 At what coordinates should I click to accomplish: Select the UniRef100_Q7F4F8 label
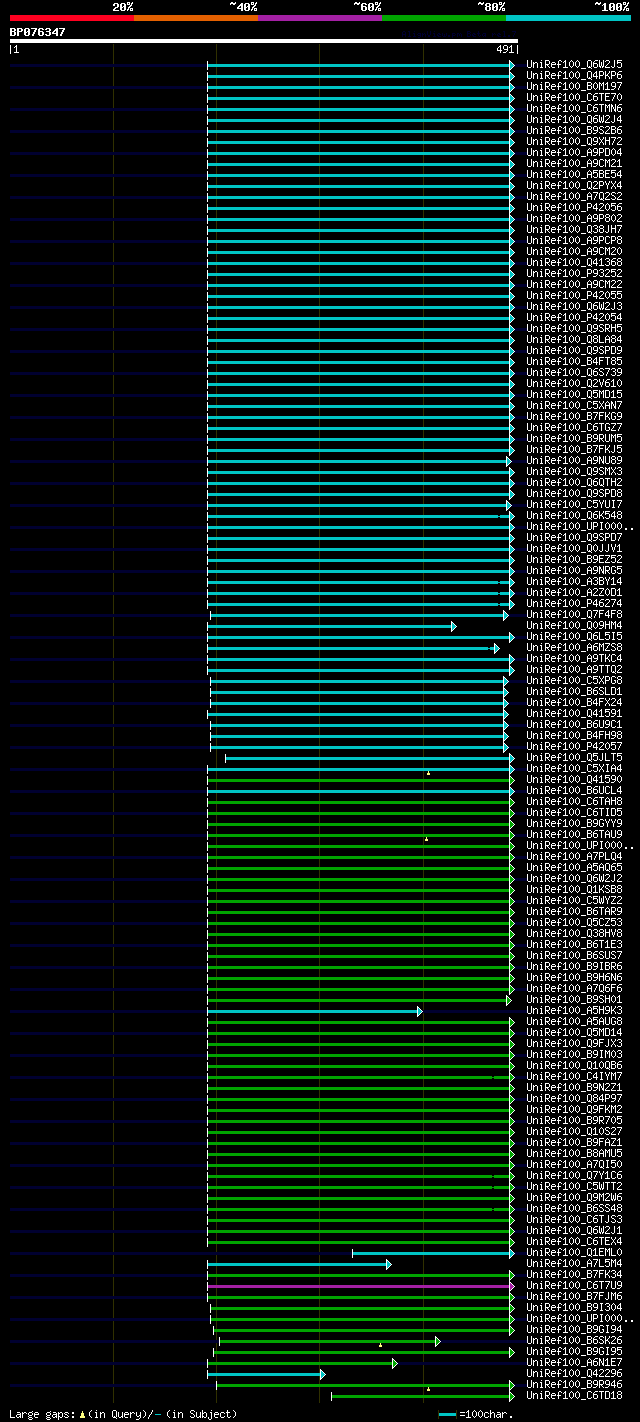(574, 614)
